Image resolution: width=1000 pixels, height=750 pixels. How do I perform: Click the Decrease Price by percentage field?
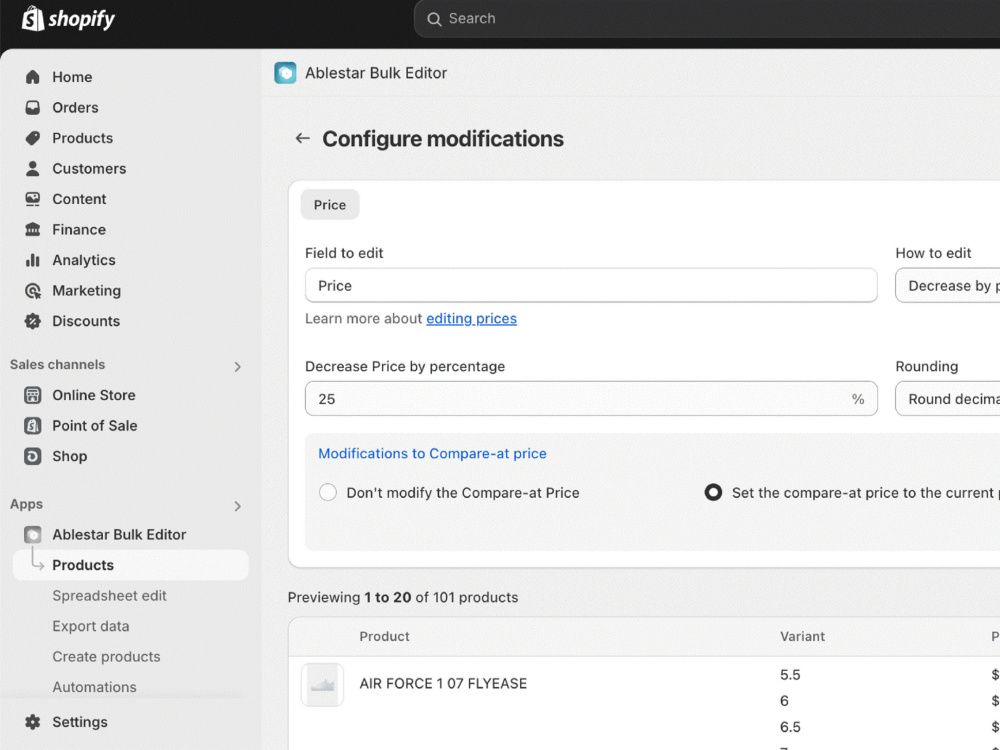[x=591, y=399]
